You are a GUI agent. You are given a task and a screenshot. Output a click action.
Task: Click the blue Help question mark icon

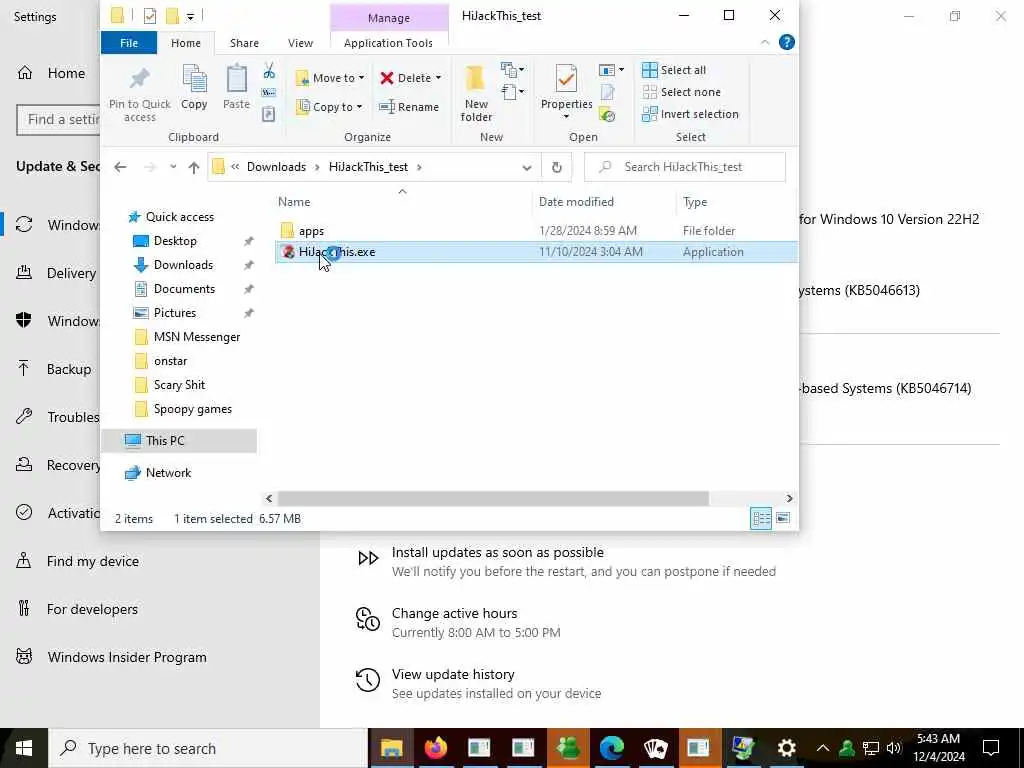click(787, 42)
